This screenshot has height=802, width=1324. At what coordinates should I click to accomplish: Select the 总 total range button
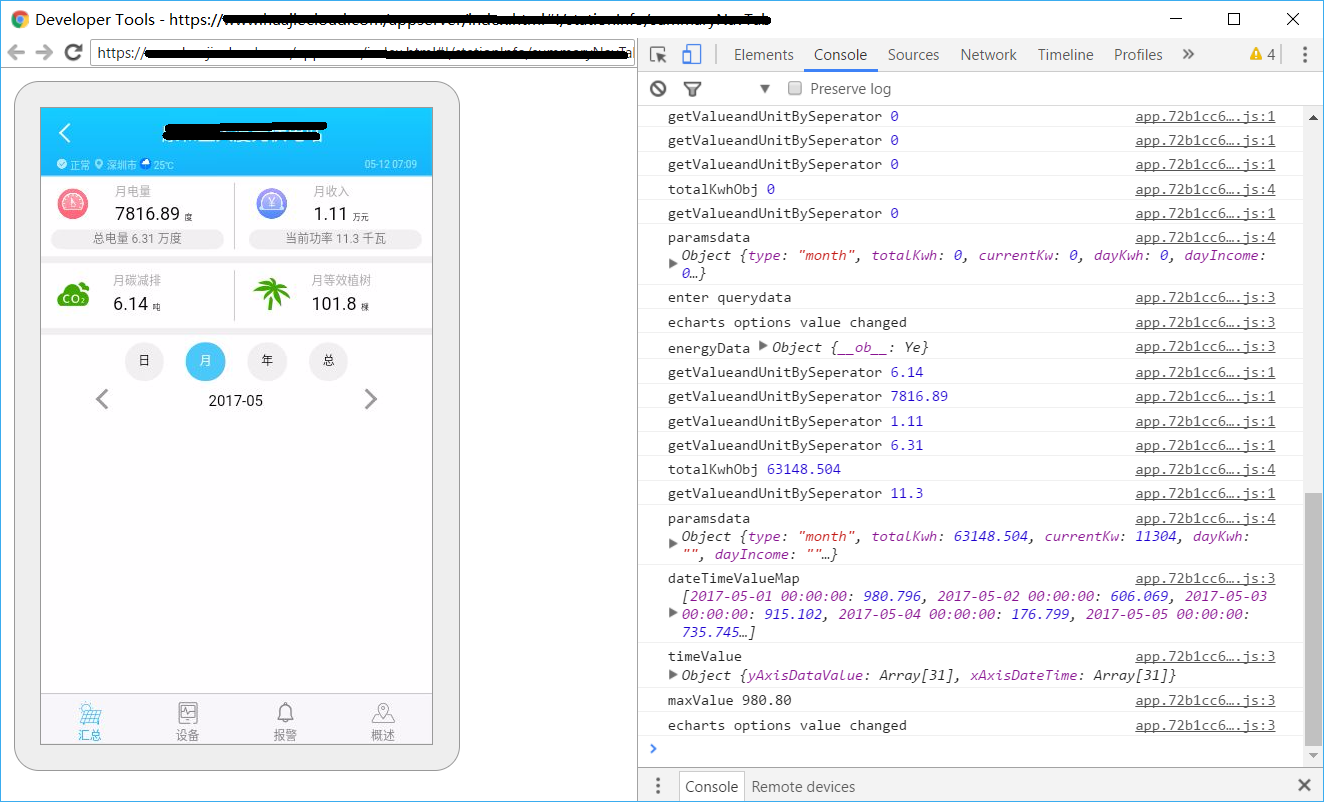coord(329,361)
